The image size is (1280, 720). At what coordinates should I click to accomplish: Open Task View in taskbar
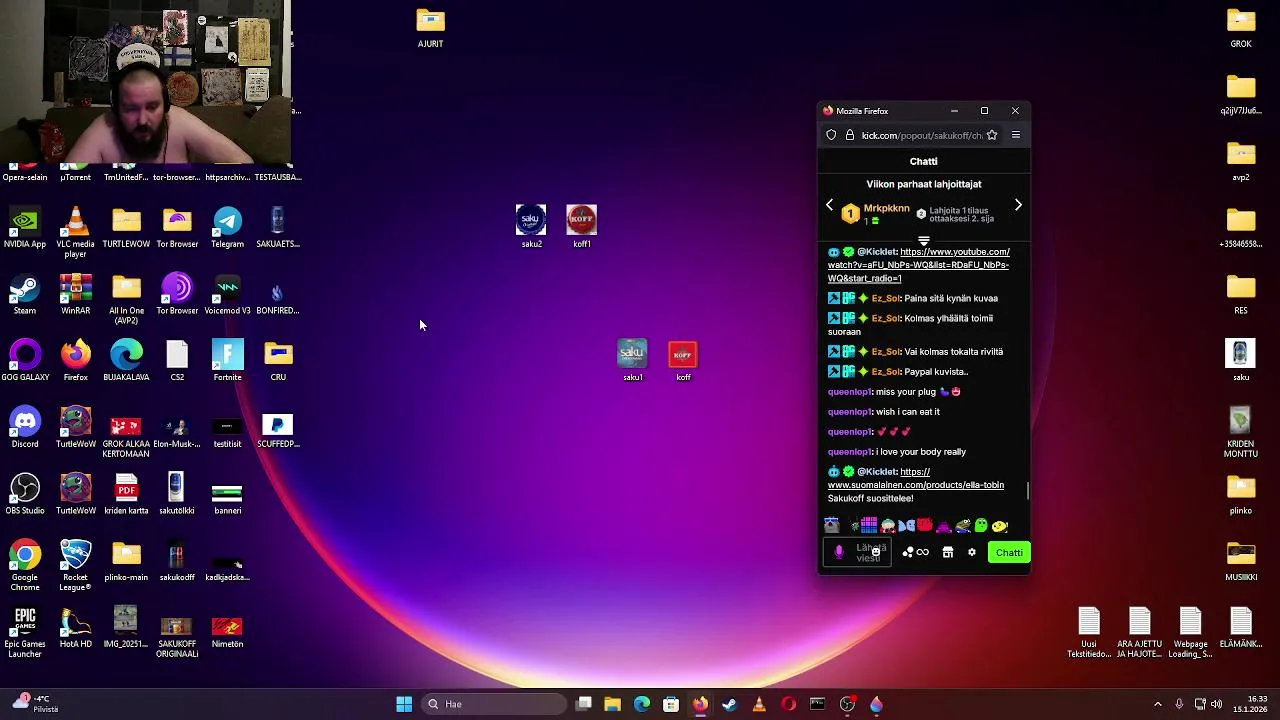584,704
